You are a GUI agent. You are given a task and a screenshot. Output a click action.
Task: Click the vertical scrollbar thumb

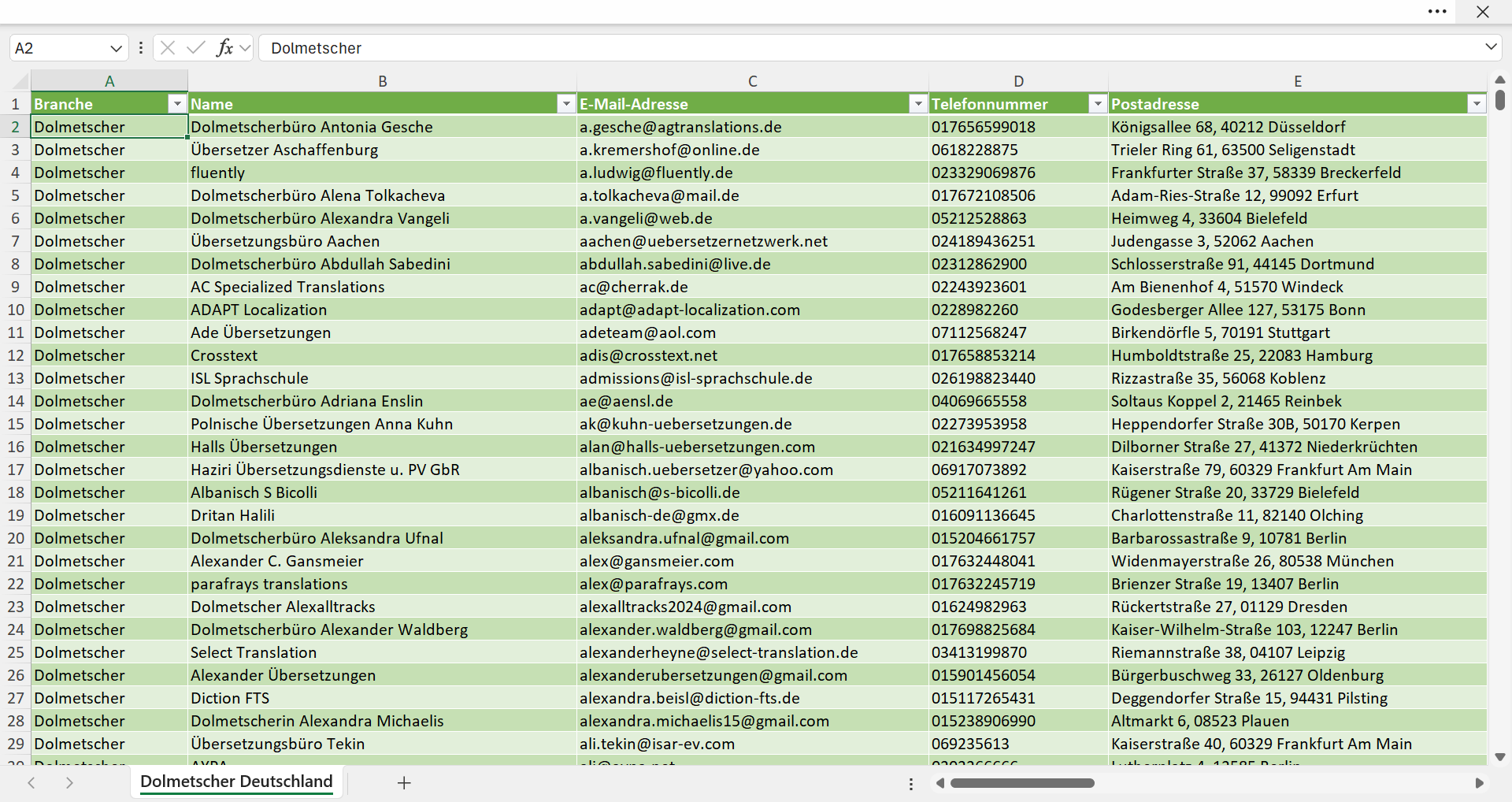click(x=1499, y=100)
